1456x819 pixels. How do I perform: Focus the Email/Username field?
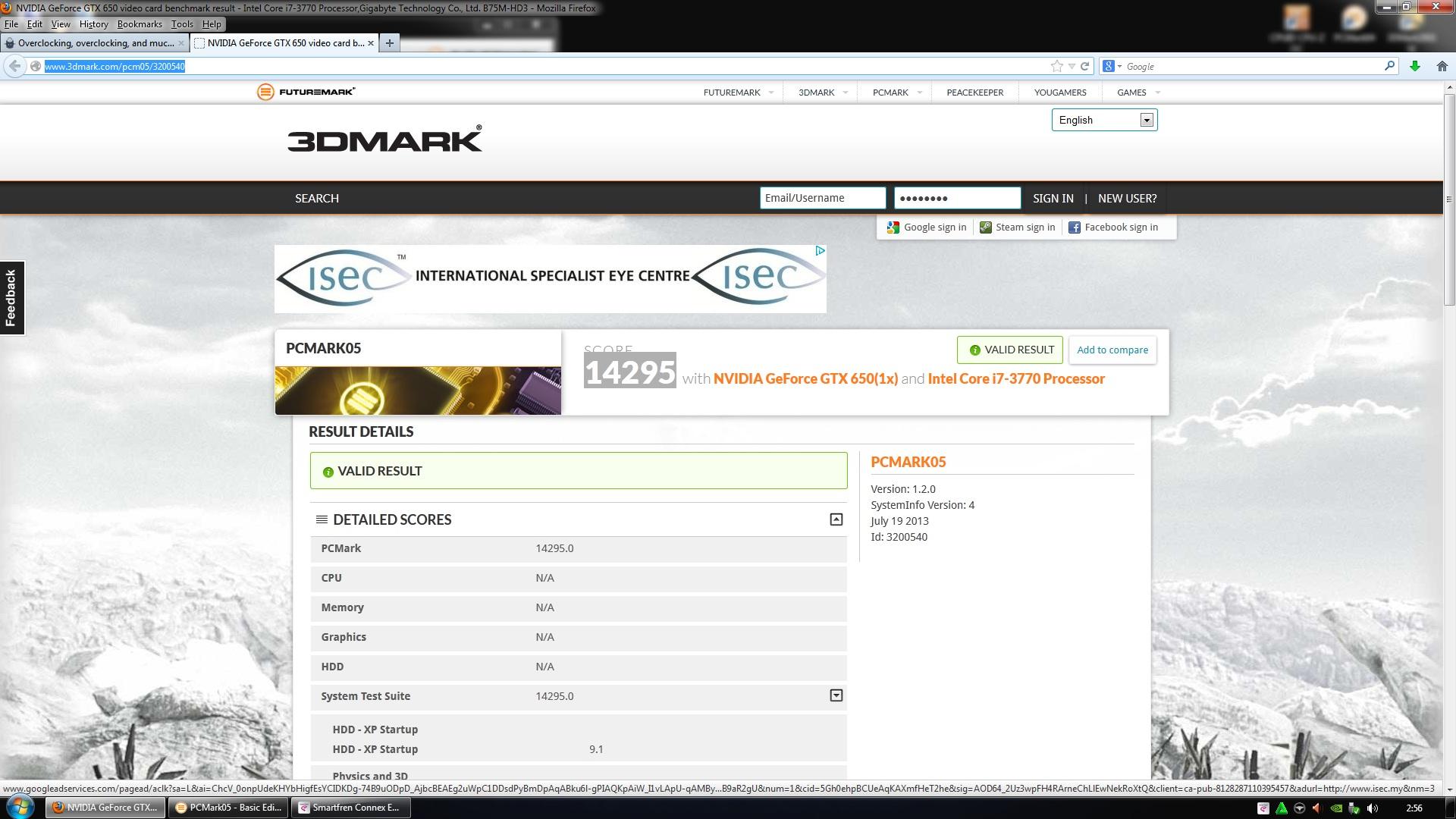pyautogui.click(x=823, y=198)
